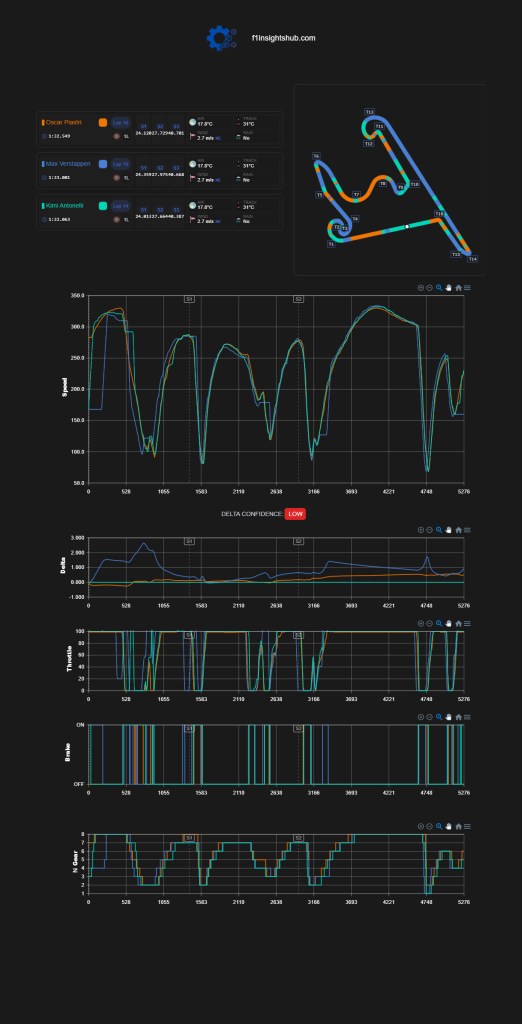Click the Oscar Piastri driver name
This screenshot has width=522, height=1024.
click(x=63, y=122)
